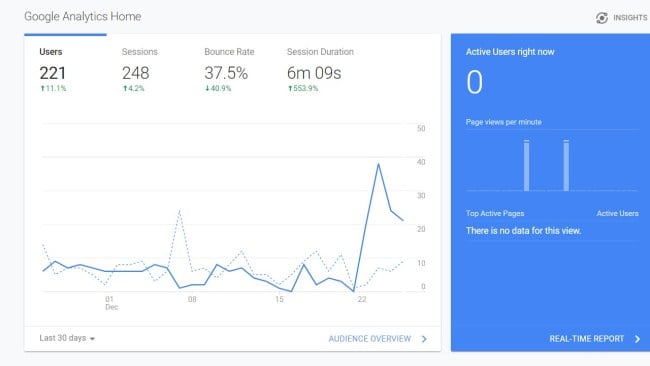Click the 40 y-axis label

tap(421, 162)
